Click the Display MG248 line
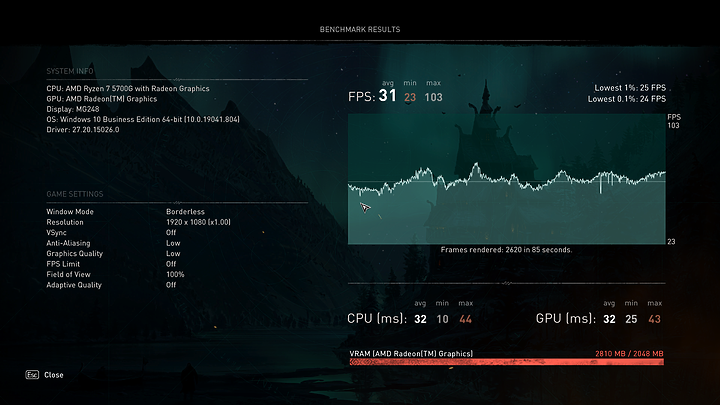This screenshot has height=405, width=720. [73, 109]
